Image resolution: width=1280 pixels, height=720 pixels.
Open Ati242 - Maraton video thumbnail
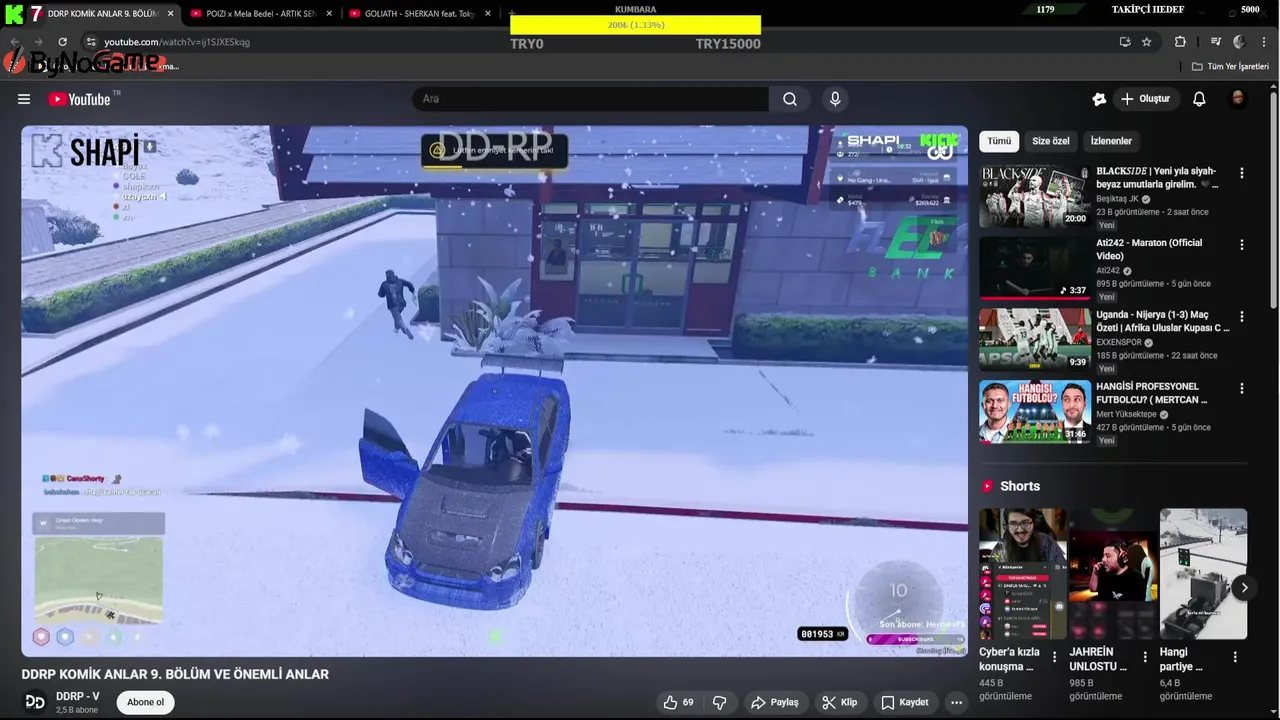(x=1035, y=268)
